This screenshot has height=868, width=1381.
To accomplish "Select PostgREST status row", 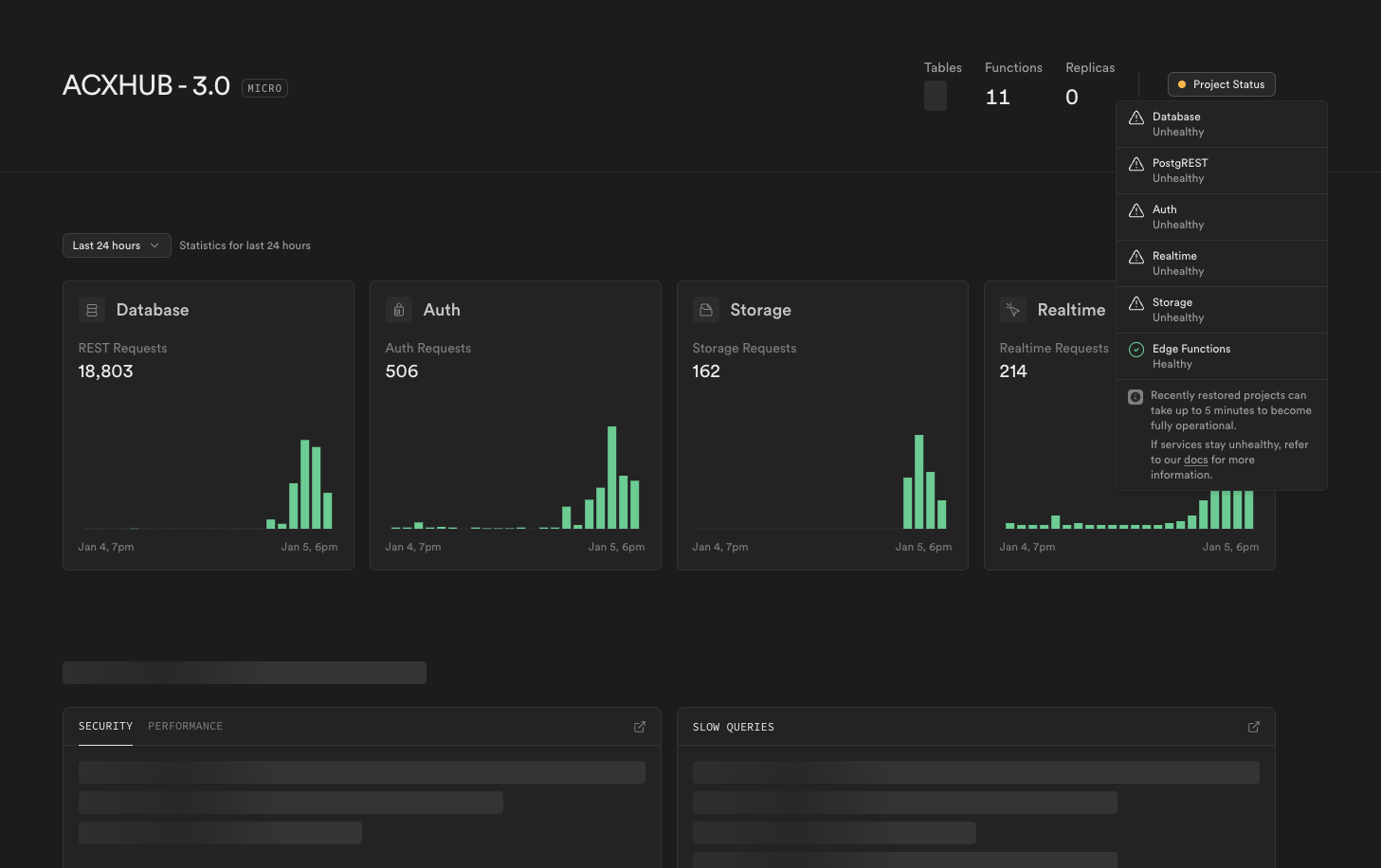I will pos(1222,171).
